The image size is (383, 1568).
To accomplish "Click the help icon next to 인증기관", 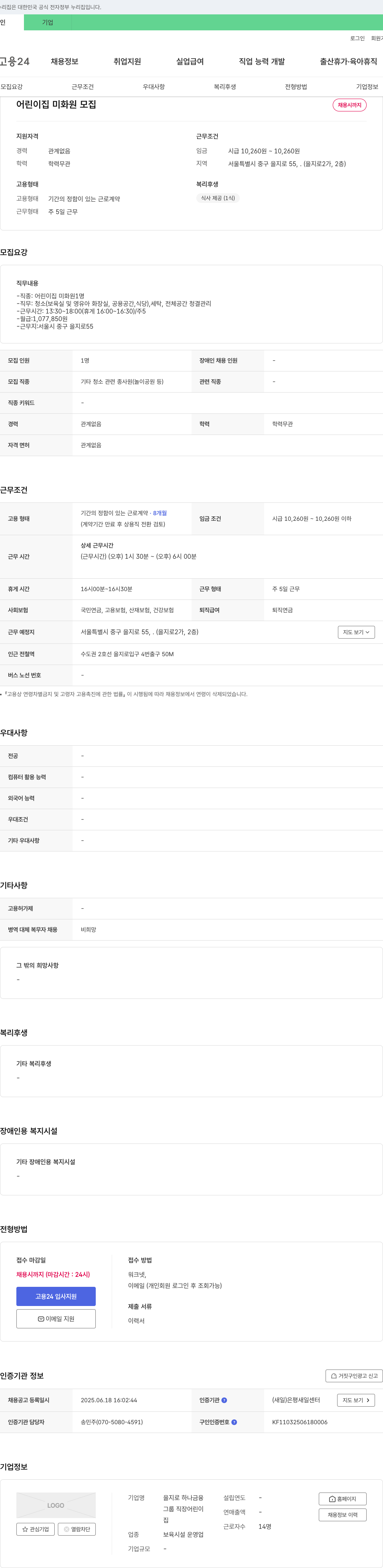I will coord(224,1400).
